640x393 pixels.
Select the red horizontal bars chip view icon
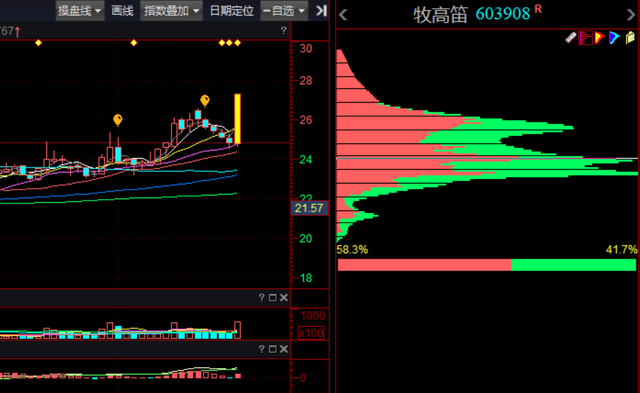click(x=585, y=38)
